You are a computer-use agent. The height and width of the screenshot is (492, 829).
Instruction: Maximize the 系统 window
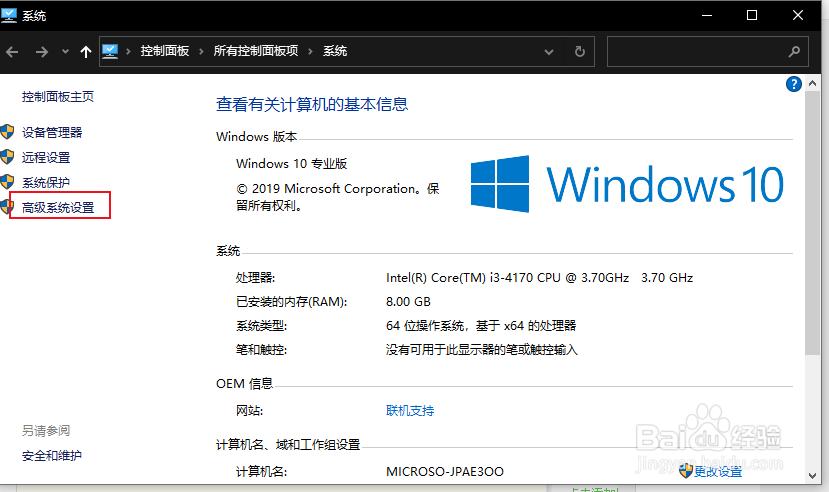pos(752,15)
